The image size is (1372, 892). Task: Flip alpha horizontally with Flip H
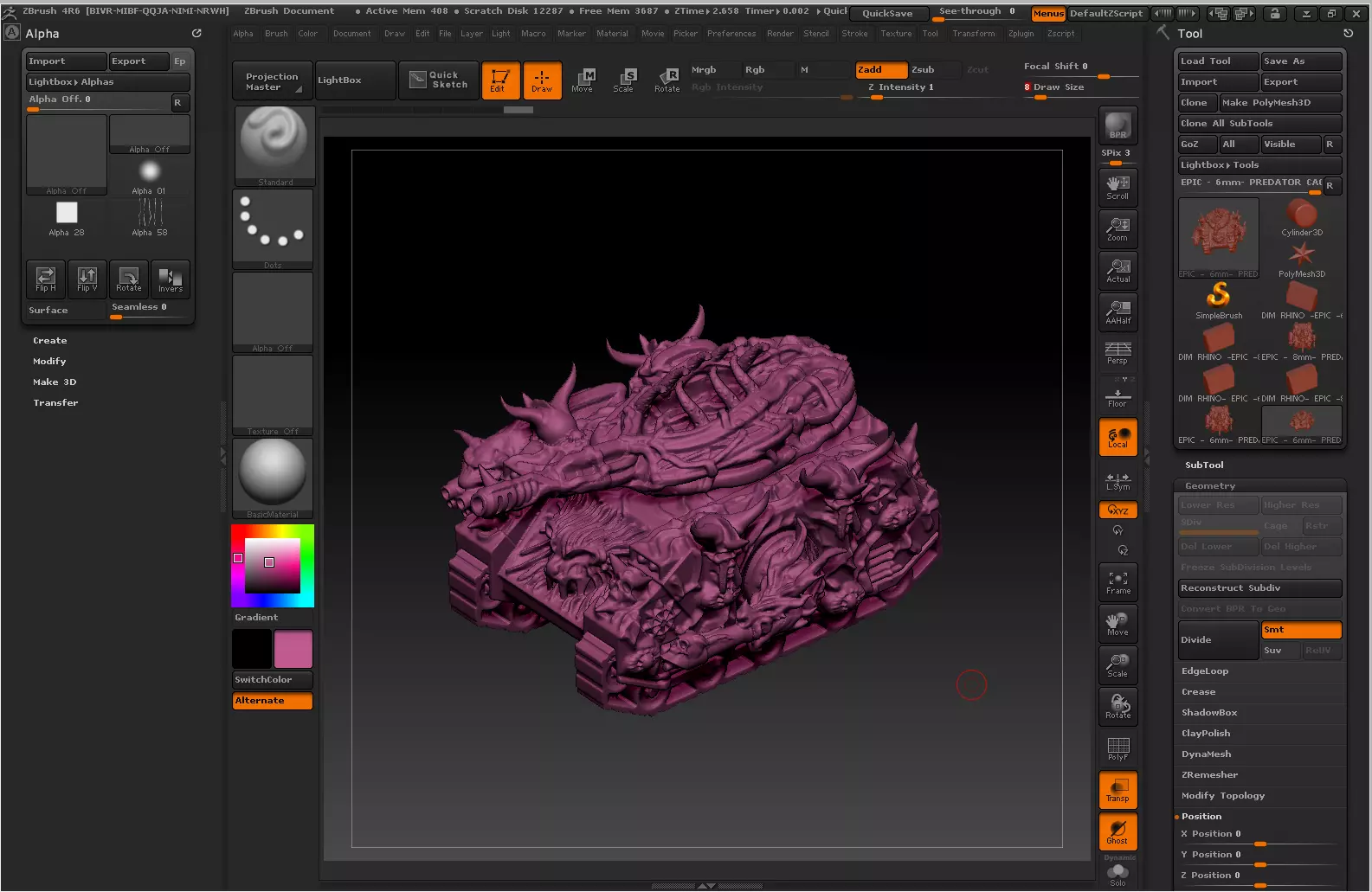46,279
